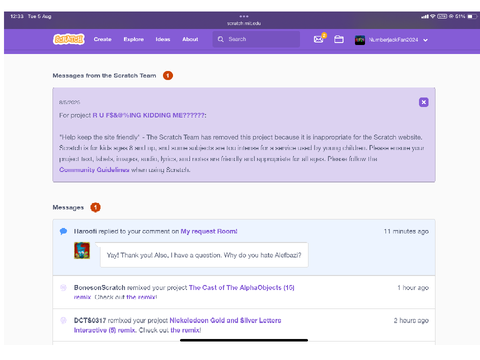This screenshot has height=360, width=480.
Task: Open the R U F$&@%ING KIDDING ME project link
Action: coord(149,115)
